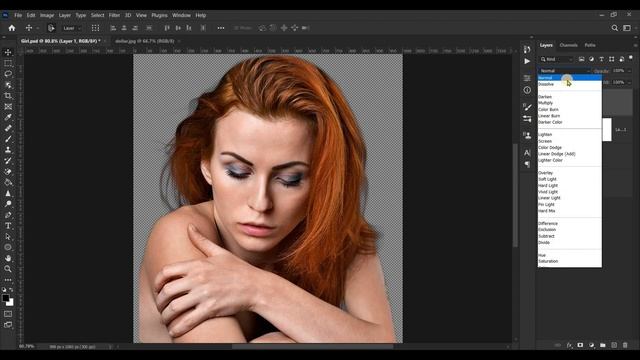Click the zoom percentage status field
The width and height of the screenshot is (640, 360).
tap(27, 347)
